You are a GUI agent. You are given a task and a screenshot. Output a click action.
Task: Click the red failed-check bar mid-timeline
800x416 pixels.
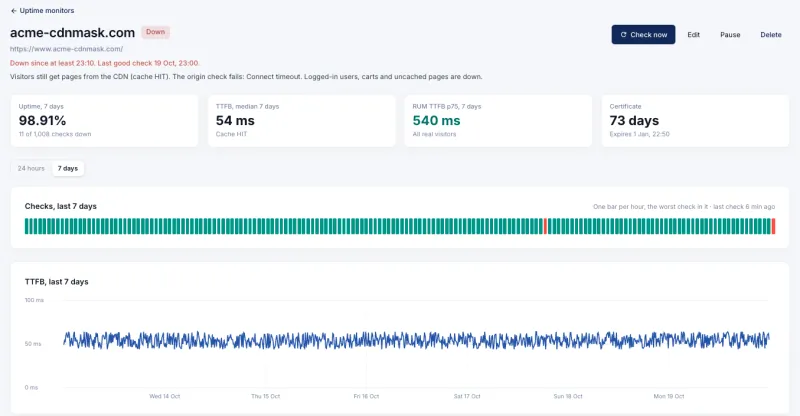point(545,226)
